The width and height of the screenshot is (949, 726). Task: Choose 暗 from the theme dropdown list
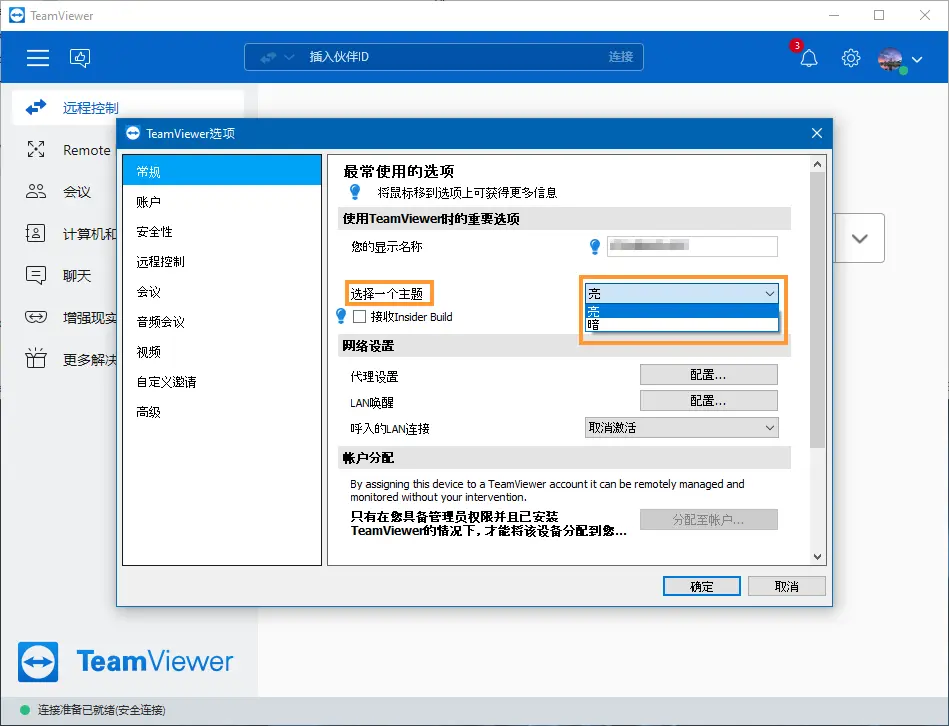(x=681, y=324)
